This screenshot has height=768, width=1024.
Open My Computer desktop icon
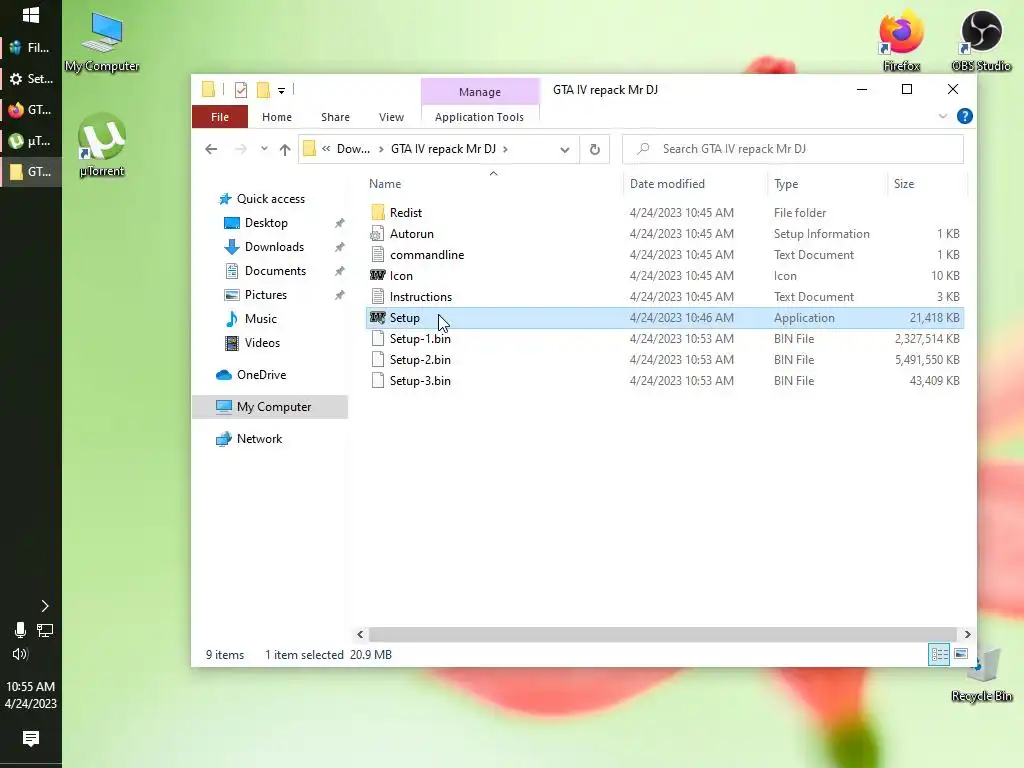[102, 41]
